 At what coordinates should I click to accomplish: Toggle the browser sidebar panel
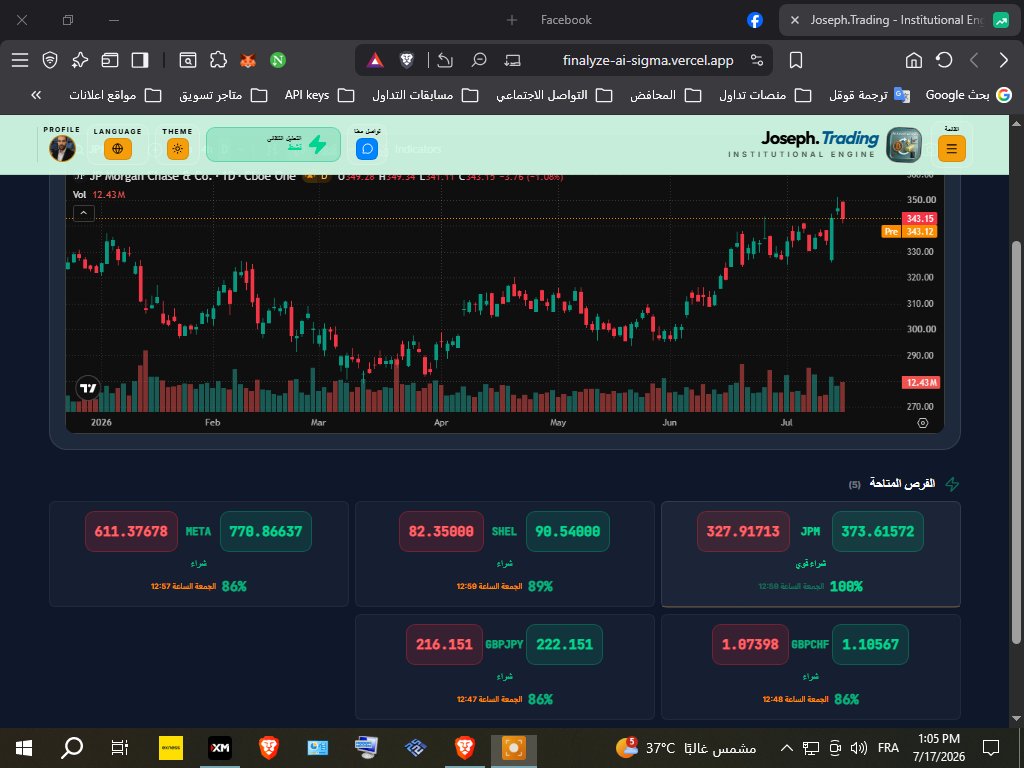tap(140, 60)
